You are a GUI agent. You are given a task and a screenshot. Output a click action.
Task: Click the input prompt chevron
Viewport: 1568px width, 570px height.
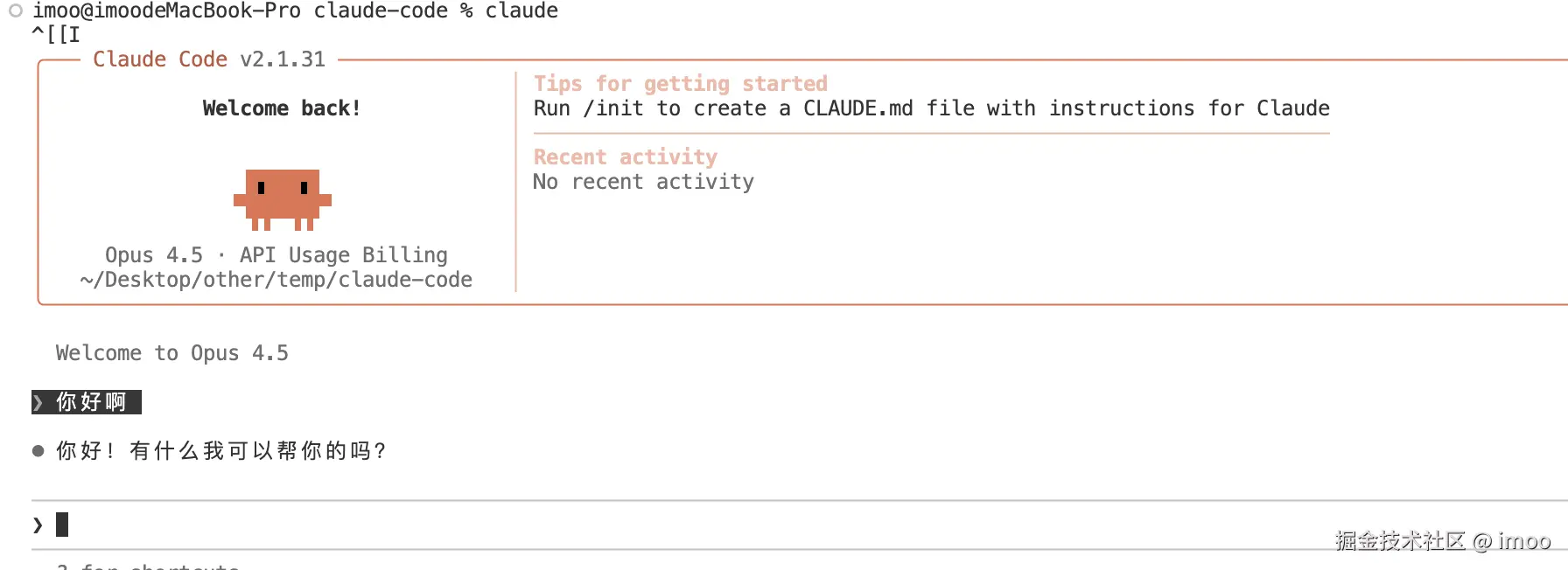[x=38, y=525]
